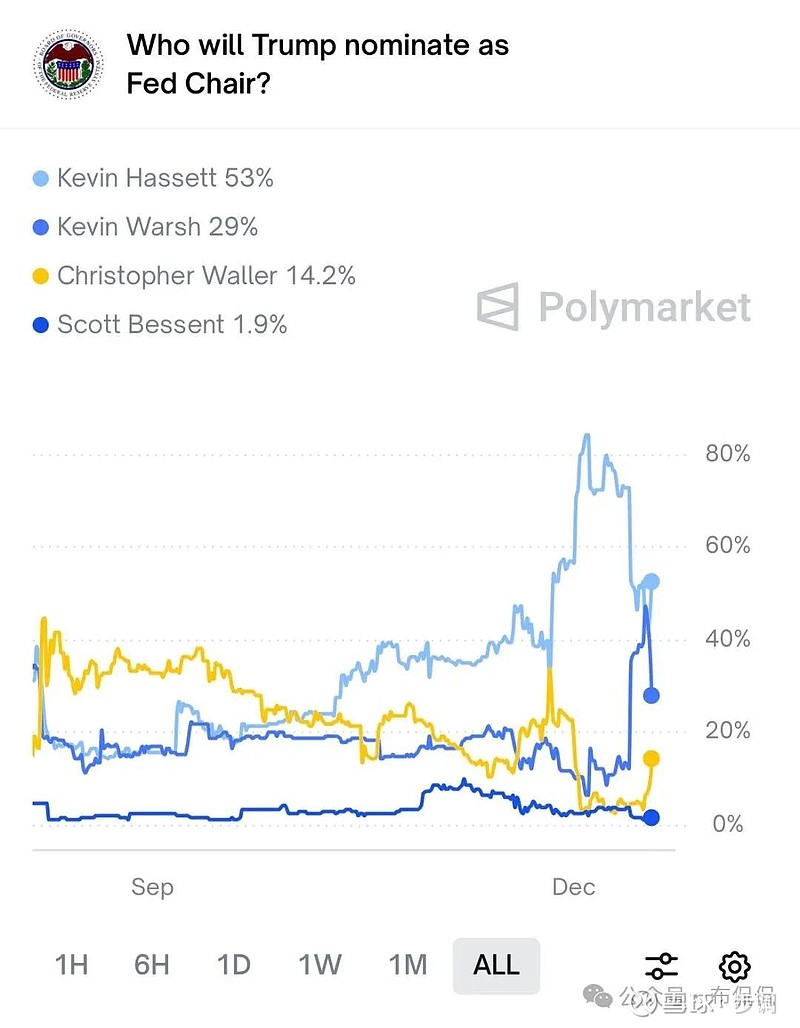Click the Warsh line endpoint marker
This screenshot has height=1028, width=800.
point(651,696)
